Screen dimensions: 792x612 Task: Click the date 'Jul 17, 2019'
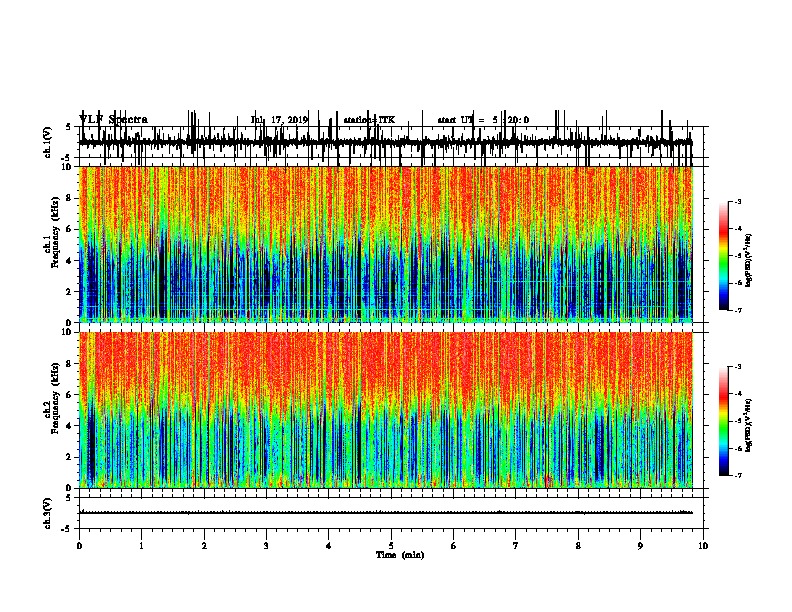coord(279,120)
